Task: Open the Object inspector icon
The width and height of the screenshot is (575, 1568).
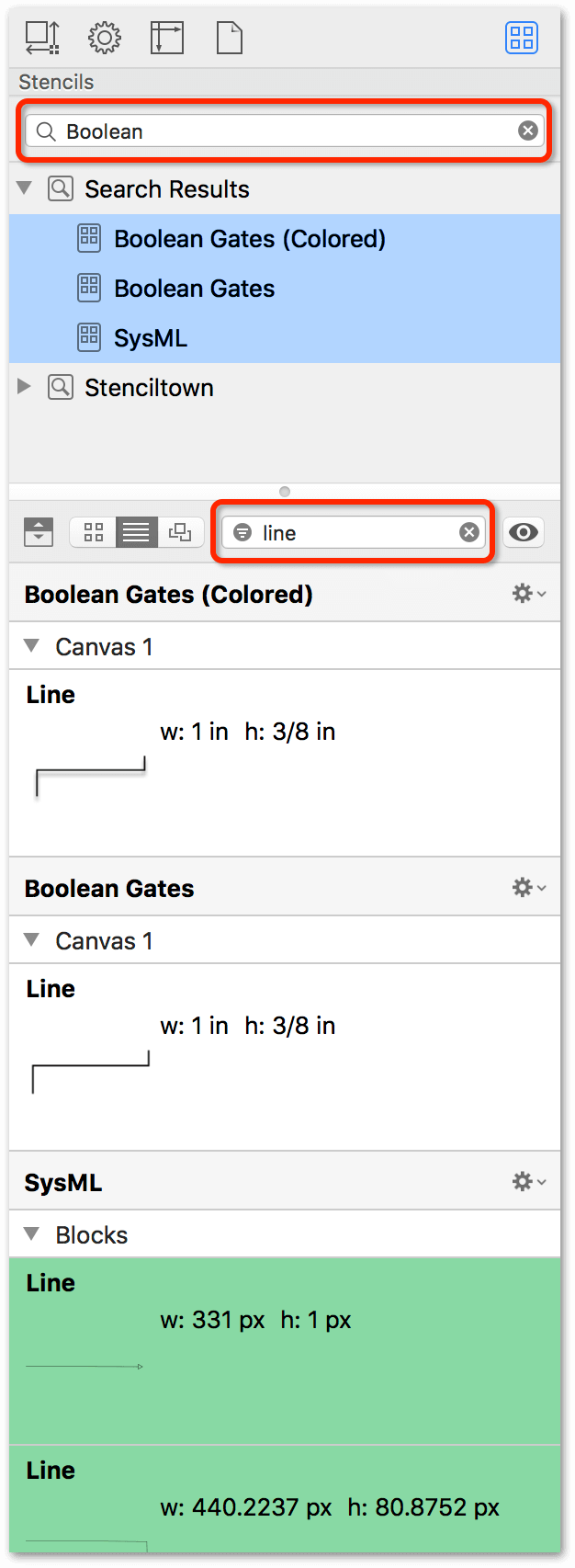Action: coord(41,38)
